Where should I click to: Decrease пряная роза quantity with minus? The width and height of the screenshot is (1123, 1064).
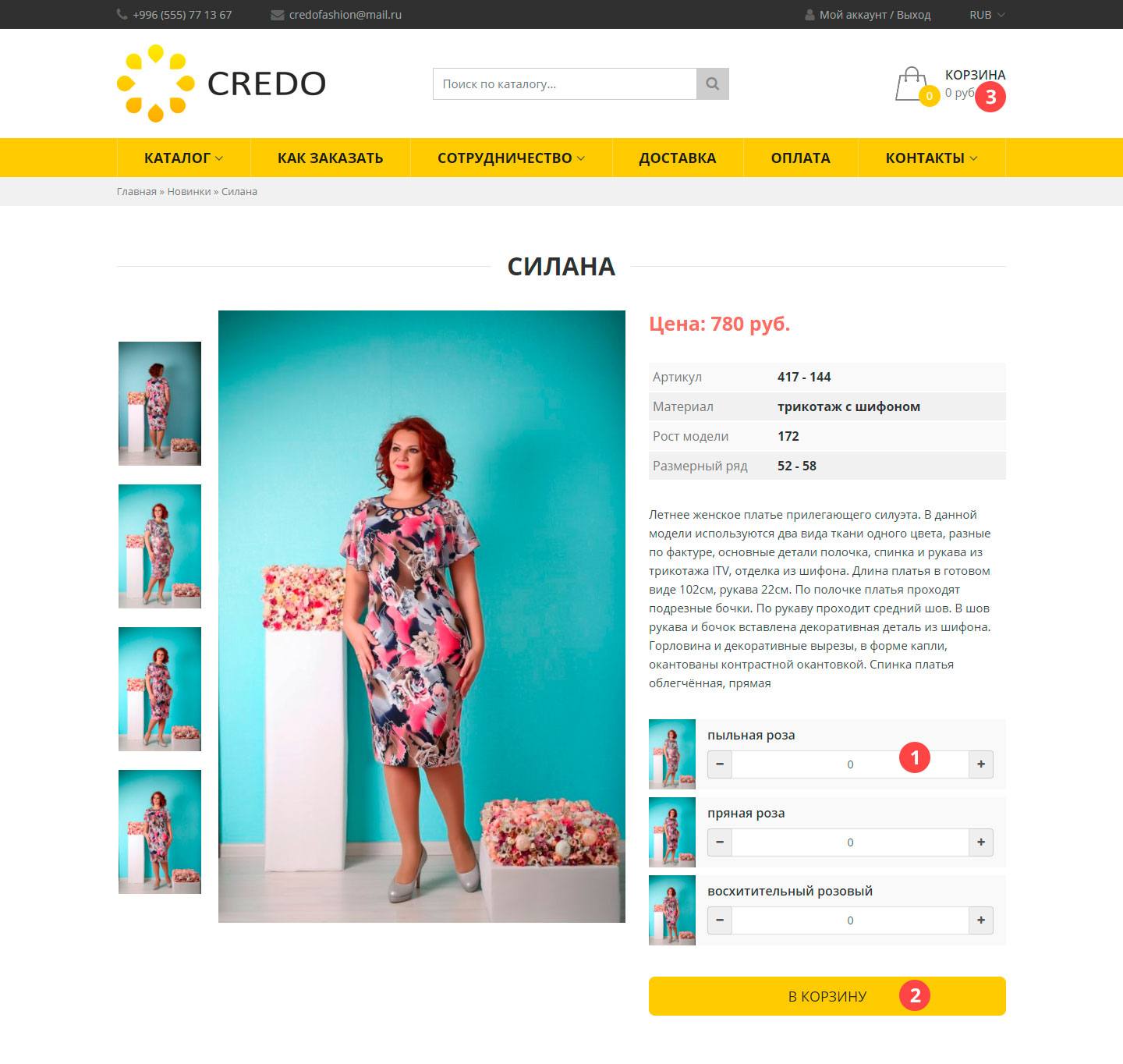720,842
